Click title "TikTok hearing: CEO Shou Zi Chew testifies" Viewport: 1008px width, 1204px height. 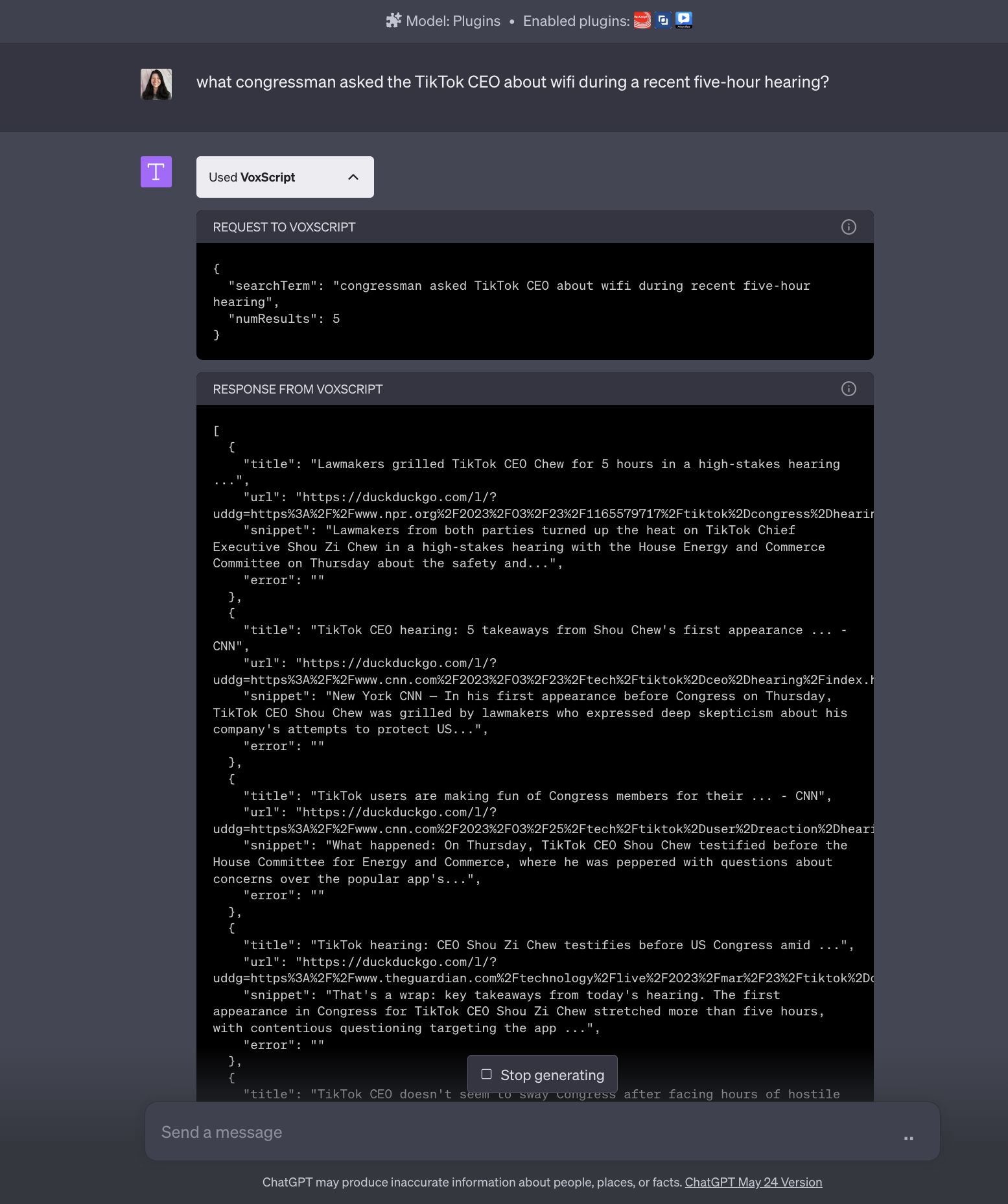(548, 945)
